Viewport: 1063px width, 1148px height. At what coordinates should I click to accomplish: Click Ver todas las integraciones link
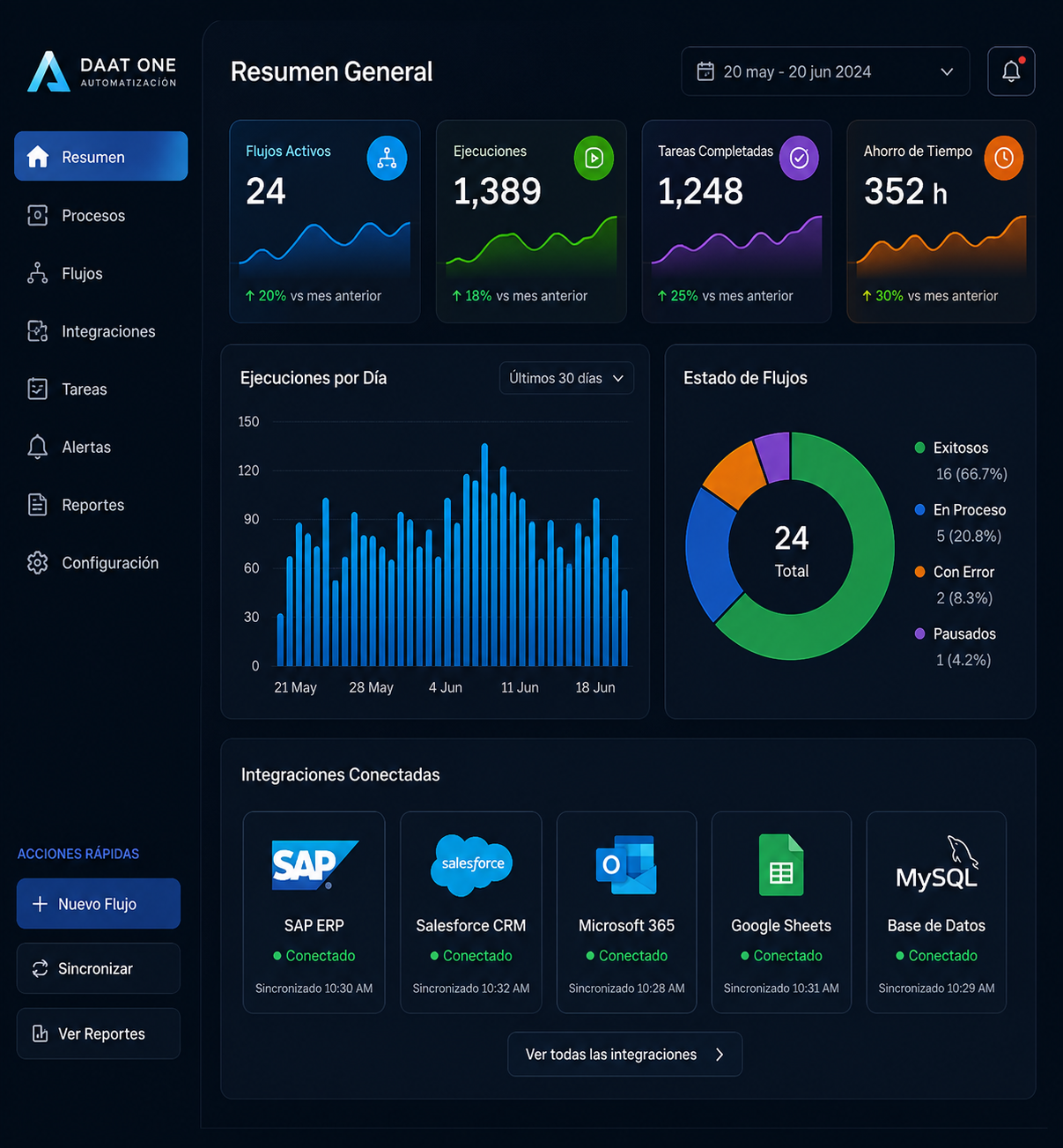(x=625, y=1055)
